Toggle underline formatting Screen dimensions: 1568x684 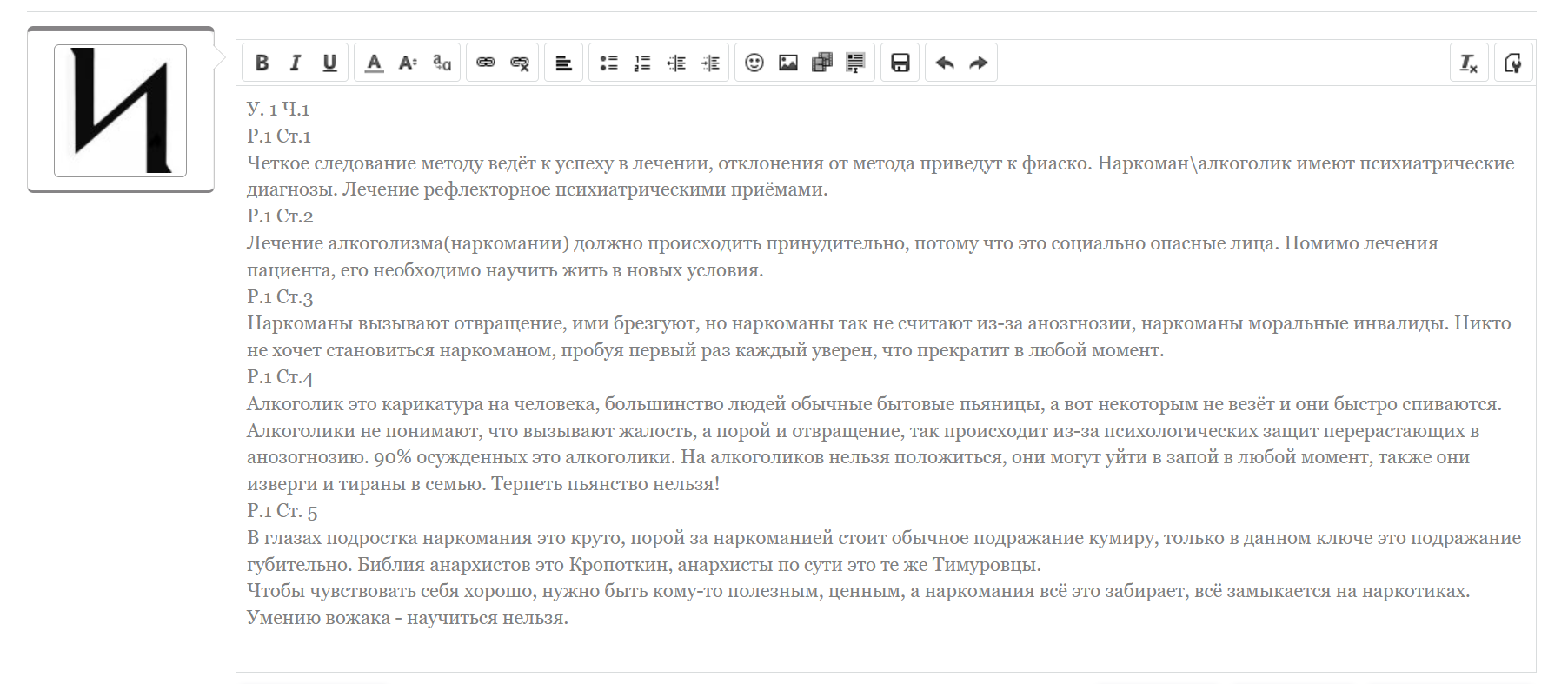point(329,63)
